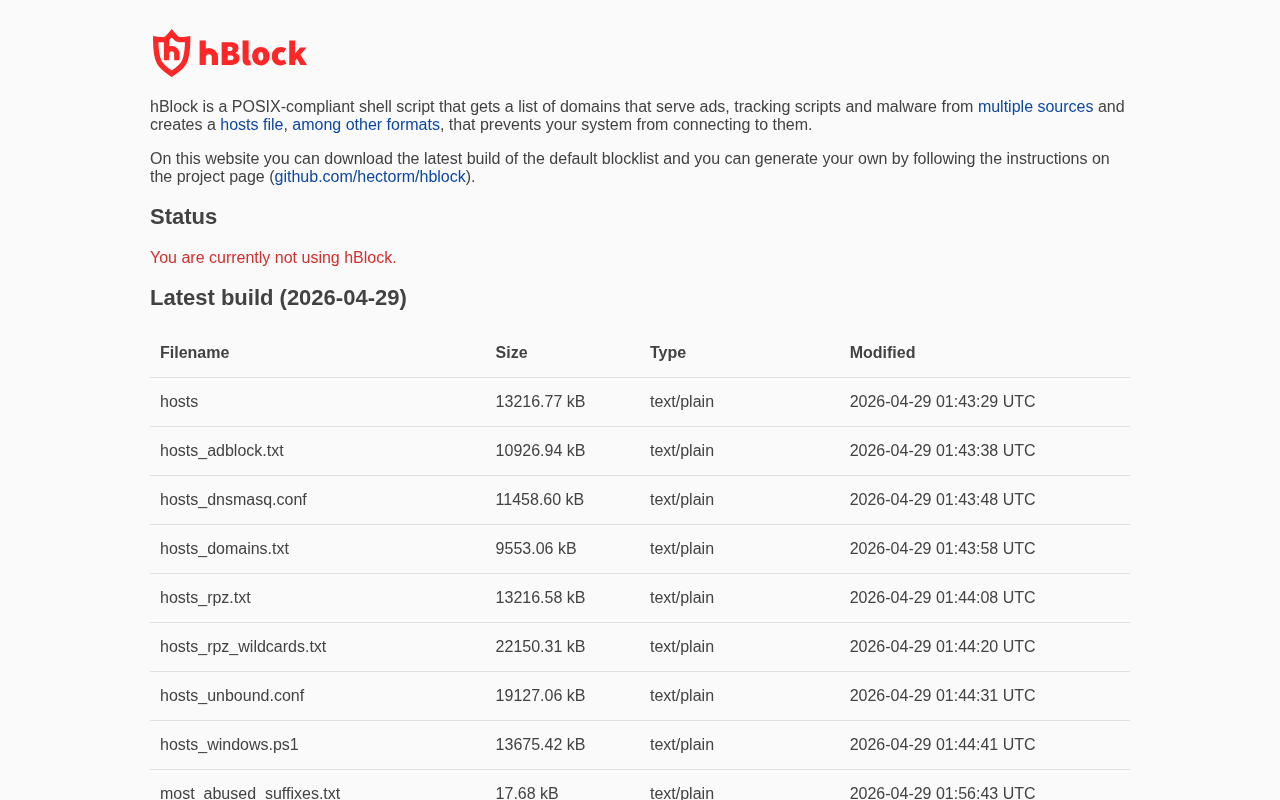Click the Type column header
1280x800 pixels.
click(x=668, y=353)
